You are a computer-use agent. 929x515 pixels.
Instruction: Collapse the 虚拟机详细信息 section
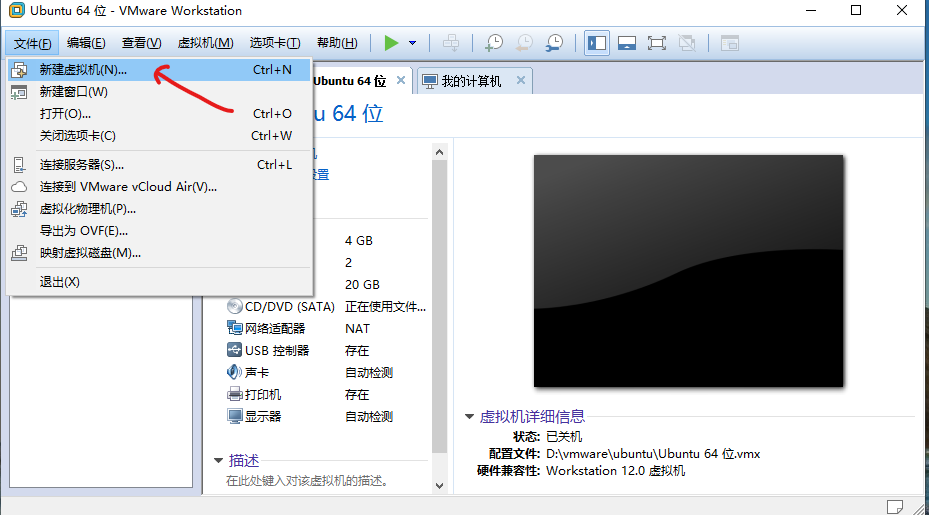pos(469,417)
